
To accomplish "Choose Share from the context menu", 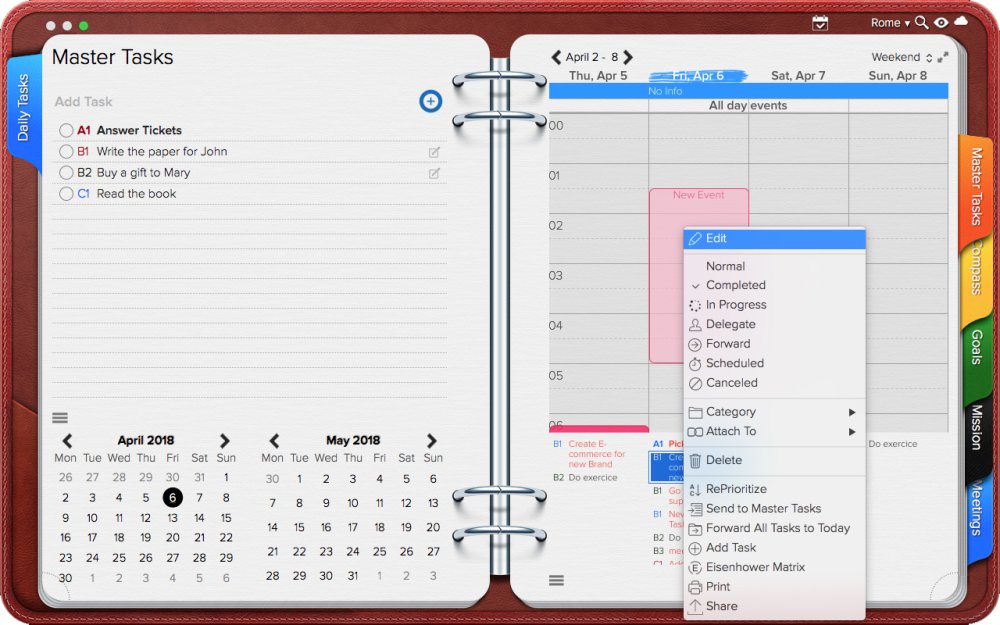I will pos(774,606).
